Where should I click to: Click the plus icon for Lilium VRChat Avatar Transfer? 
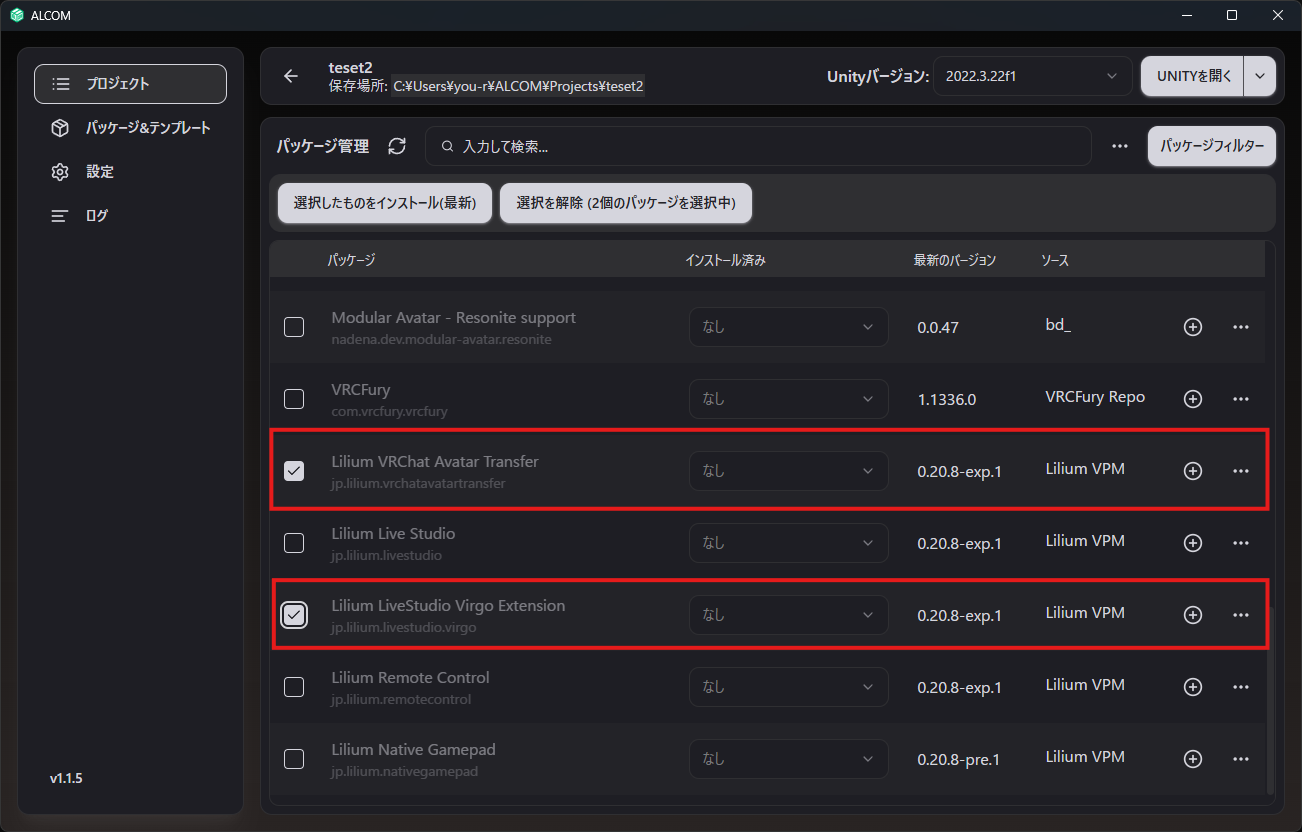click(1193, 471)
